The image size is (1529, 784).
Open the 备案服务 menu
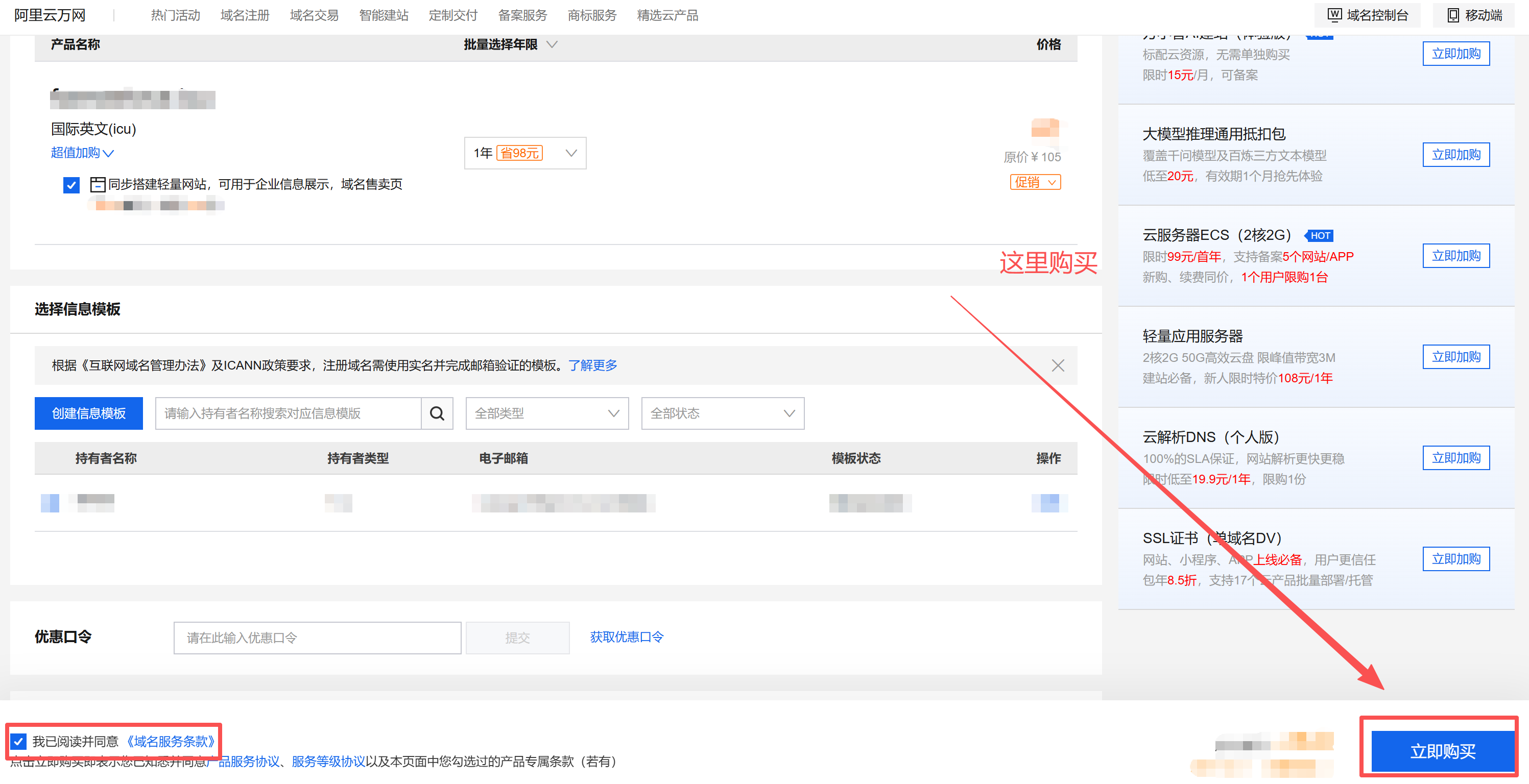tap(522, 15)
